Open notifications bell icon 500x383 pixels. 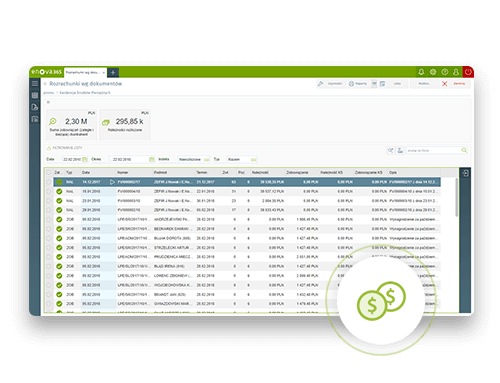[x=421, y=72]
